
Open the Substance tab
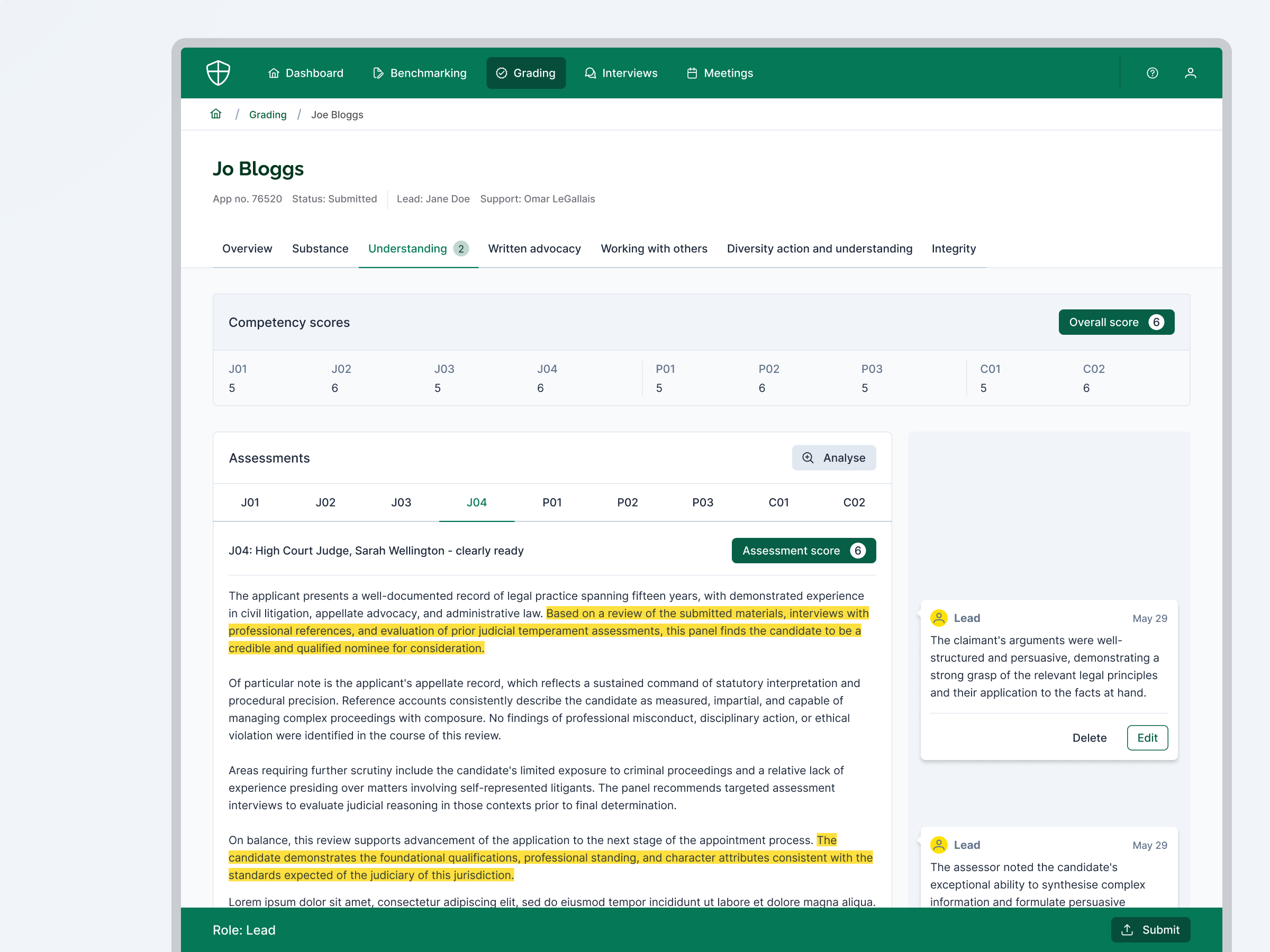(320, 249)
